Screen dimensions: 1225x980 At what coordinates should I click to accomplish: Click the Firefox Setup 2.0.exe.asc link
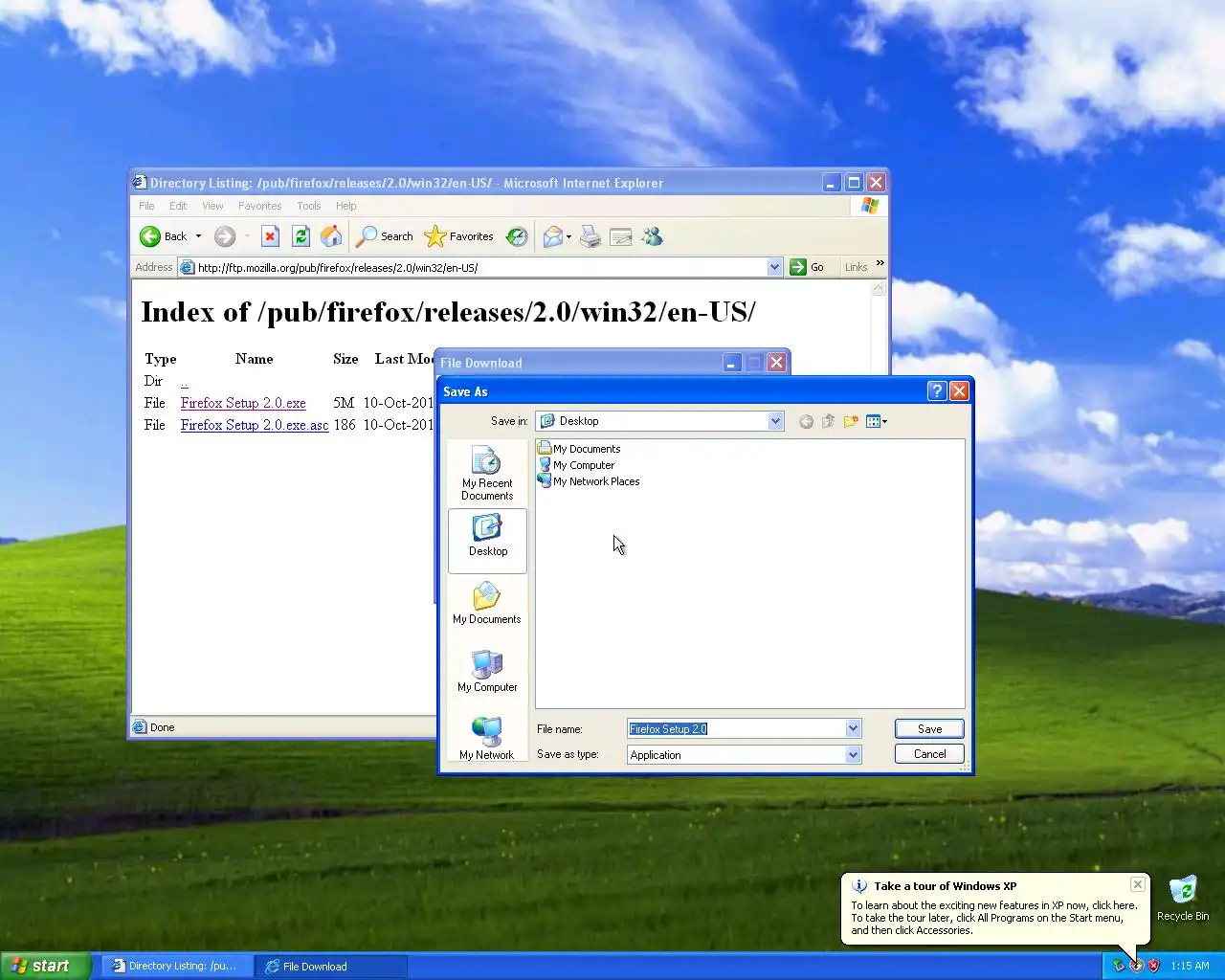coord(255,425)
